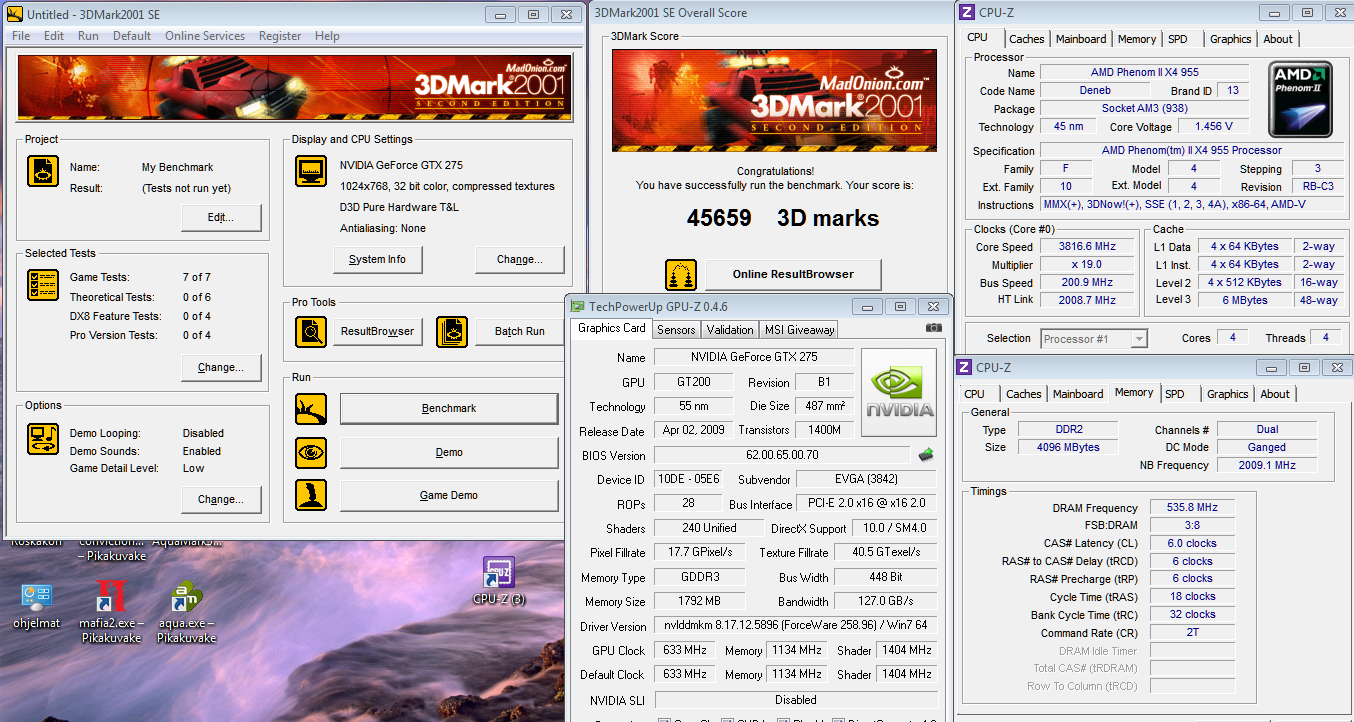Viewport: 1354px width, 722px height.
Task: Click the title bar icon of CPU-Z memory window
Action: [x=964, y=368]
